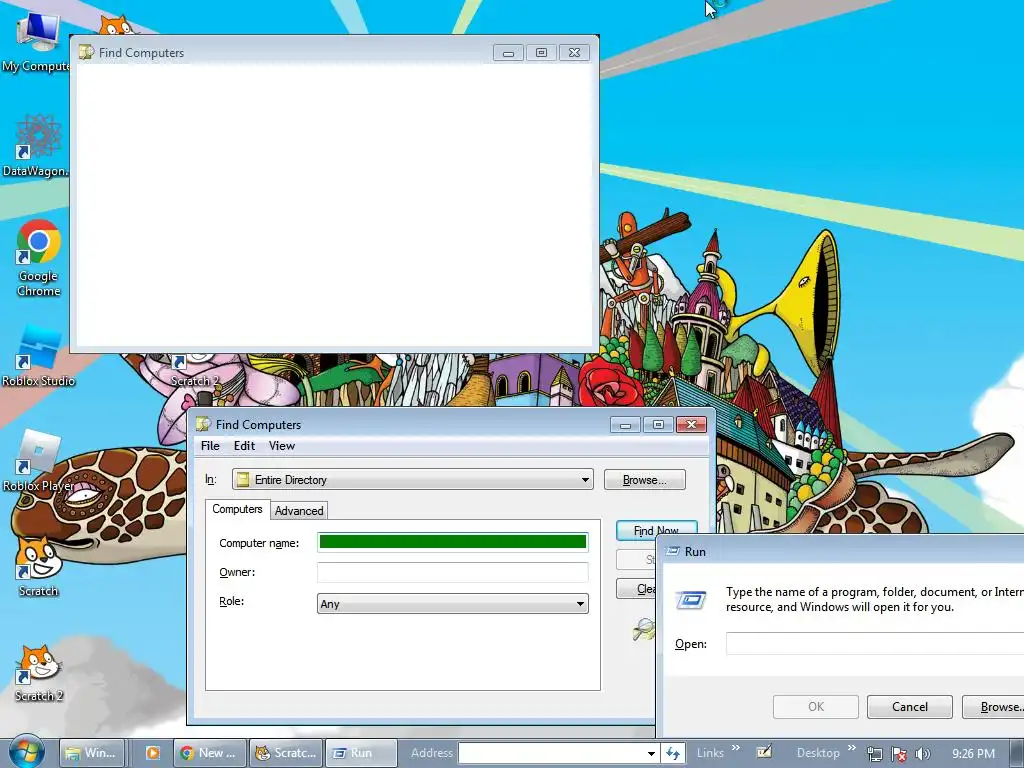Open the Action Center flag tray icon
The image size is (1024, 768).
tap(899, 754)
